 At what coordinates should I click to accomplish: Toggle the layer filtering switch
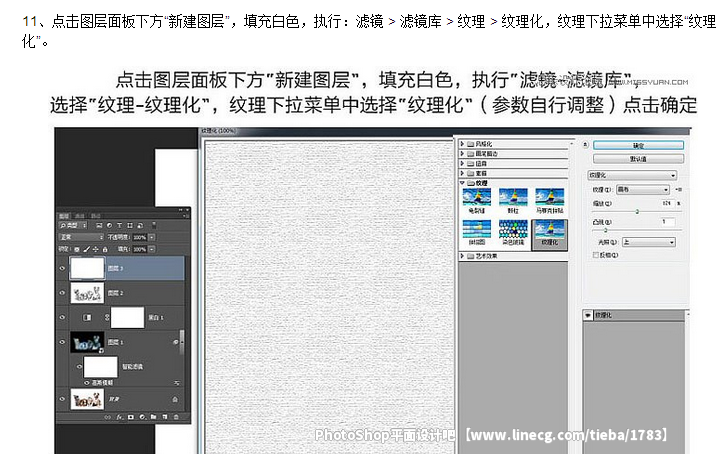point(154,225)
